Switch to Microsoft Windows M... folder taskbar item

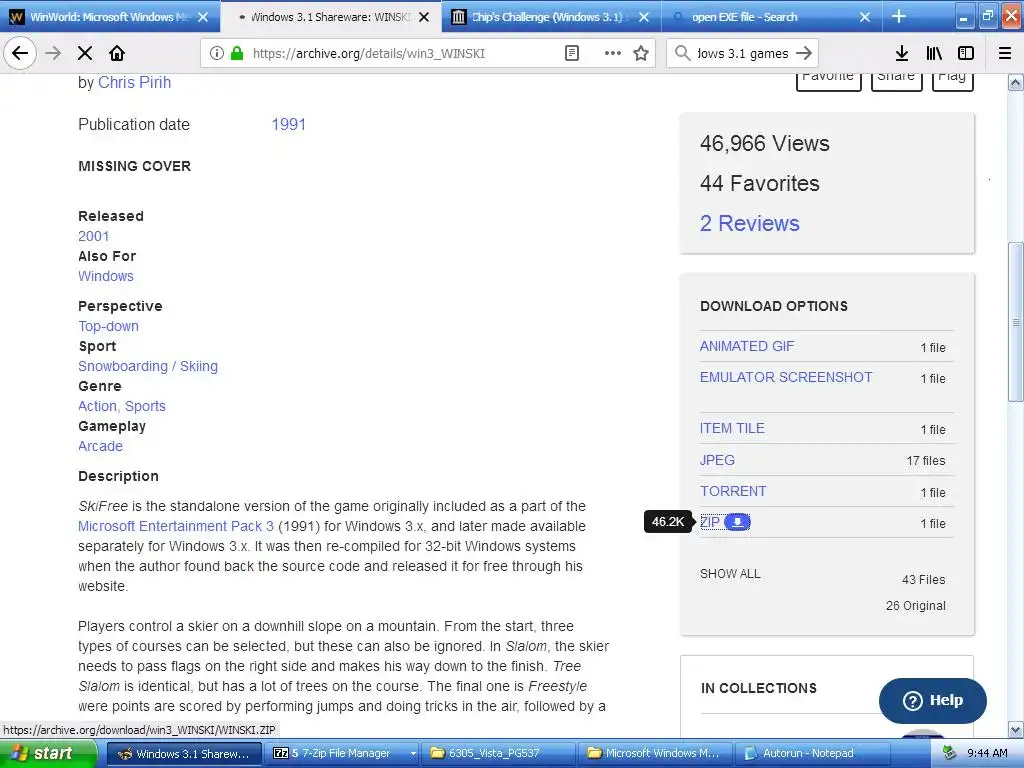coord(655,753)
